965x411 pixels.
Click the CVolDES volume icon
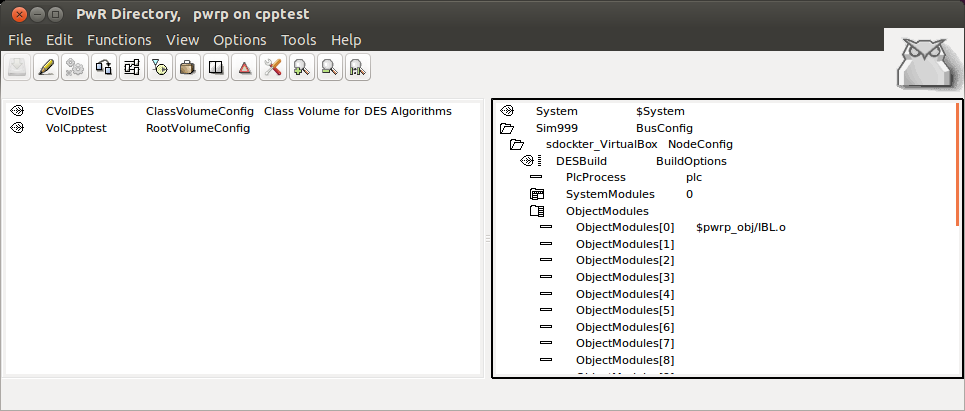[x=17, y=111]
